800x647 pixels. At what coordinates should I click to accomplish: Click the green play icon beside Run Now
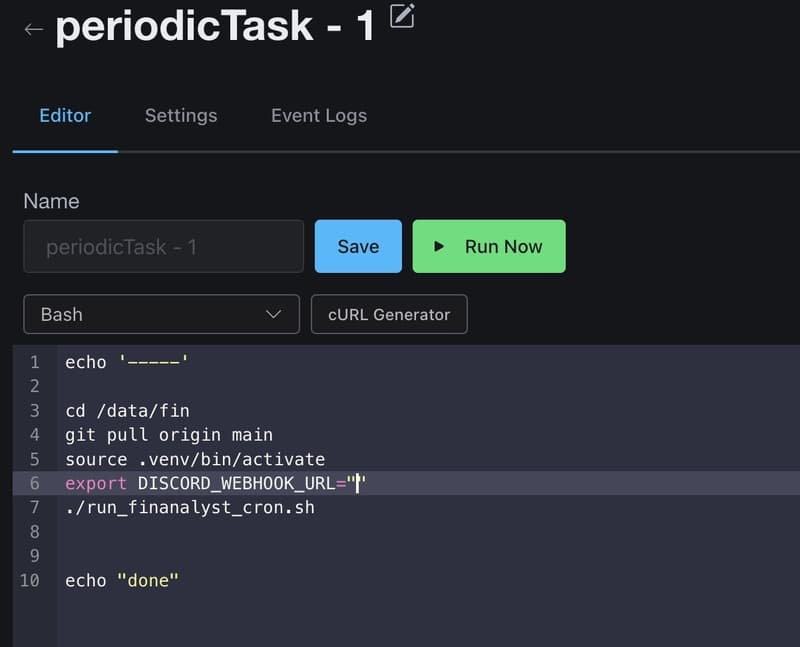click(x=439, y=246)
